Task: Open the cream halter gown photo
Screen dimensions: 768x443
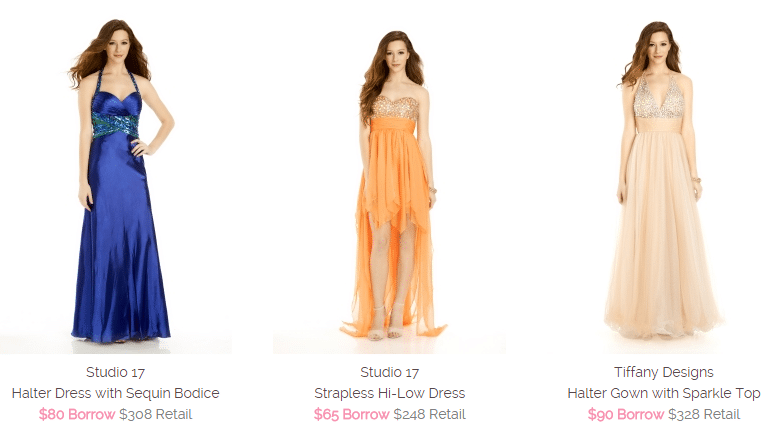Action: pos(664,179)
